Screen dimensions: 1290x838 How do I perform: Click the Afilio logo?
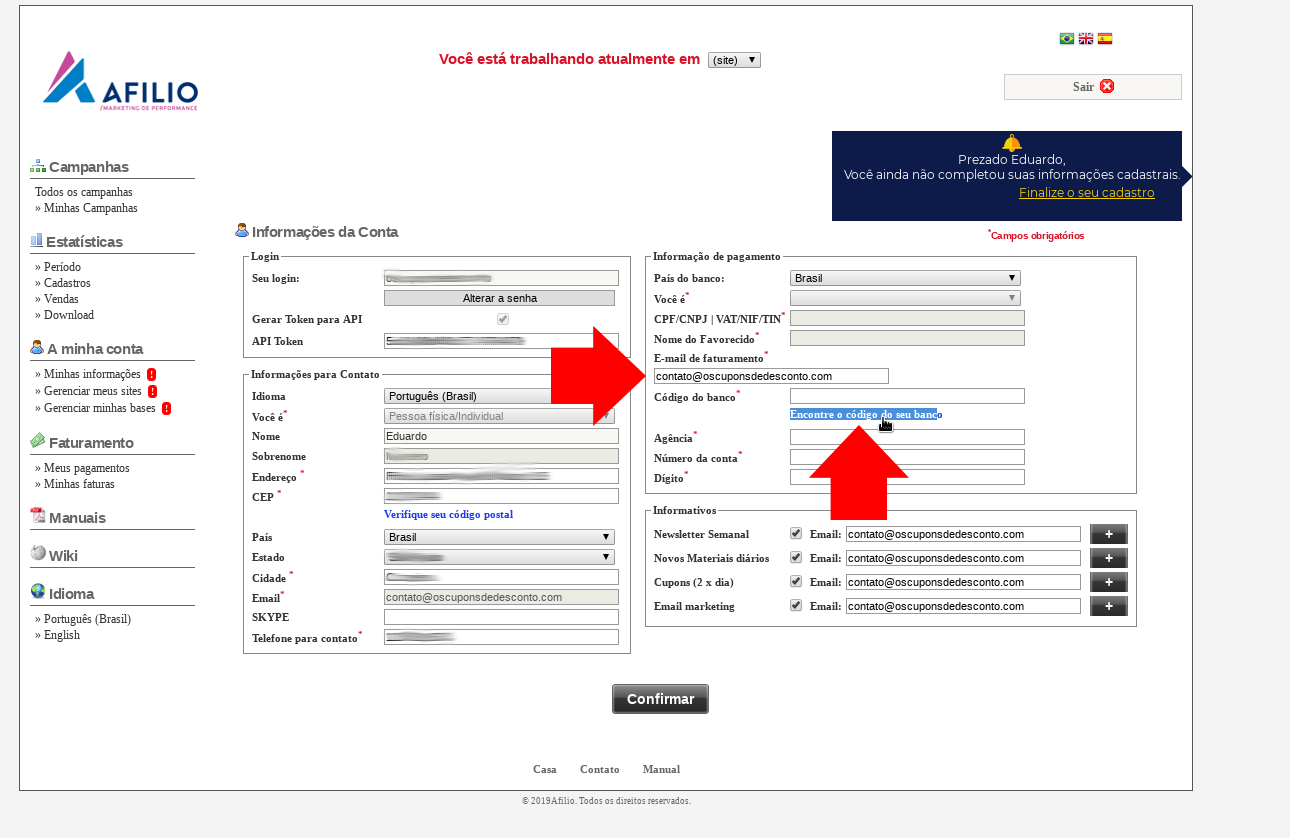click(x=120, y=81)
